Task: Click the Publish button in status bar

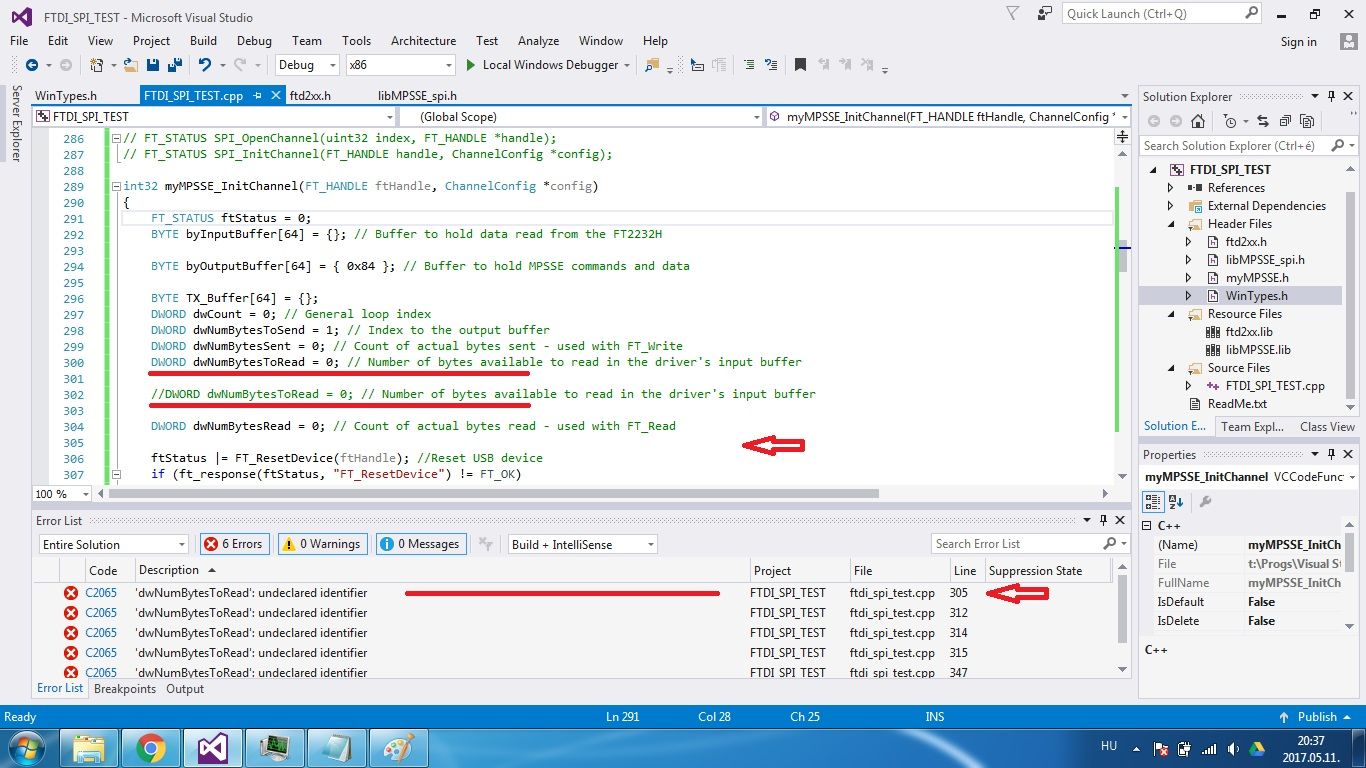Action: (1315, 717)
